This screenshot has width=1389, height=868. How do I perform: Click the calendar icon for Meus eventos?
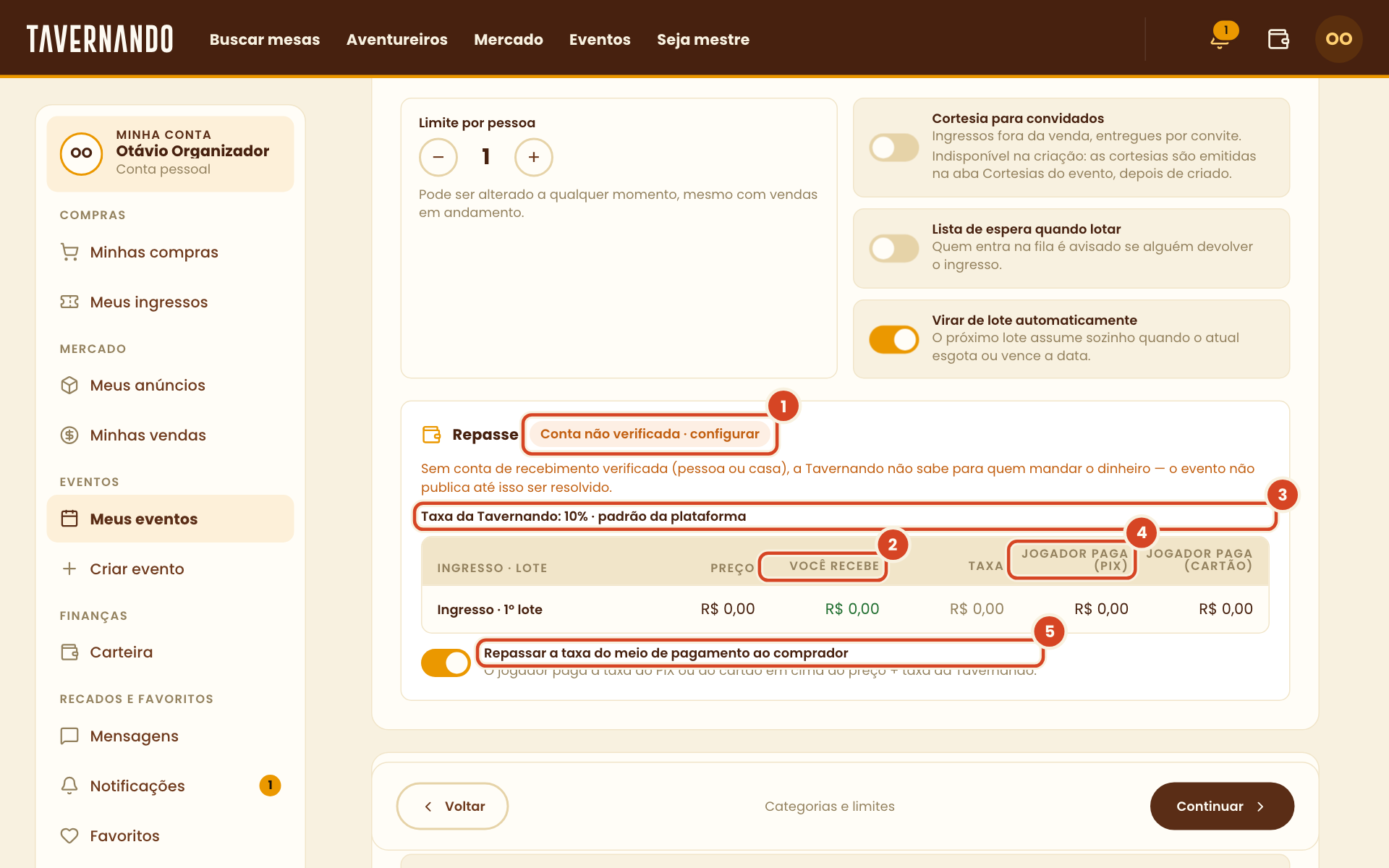(x=69, y=519)
